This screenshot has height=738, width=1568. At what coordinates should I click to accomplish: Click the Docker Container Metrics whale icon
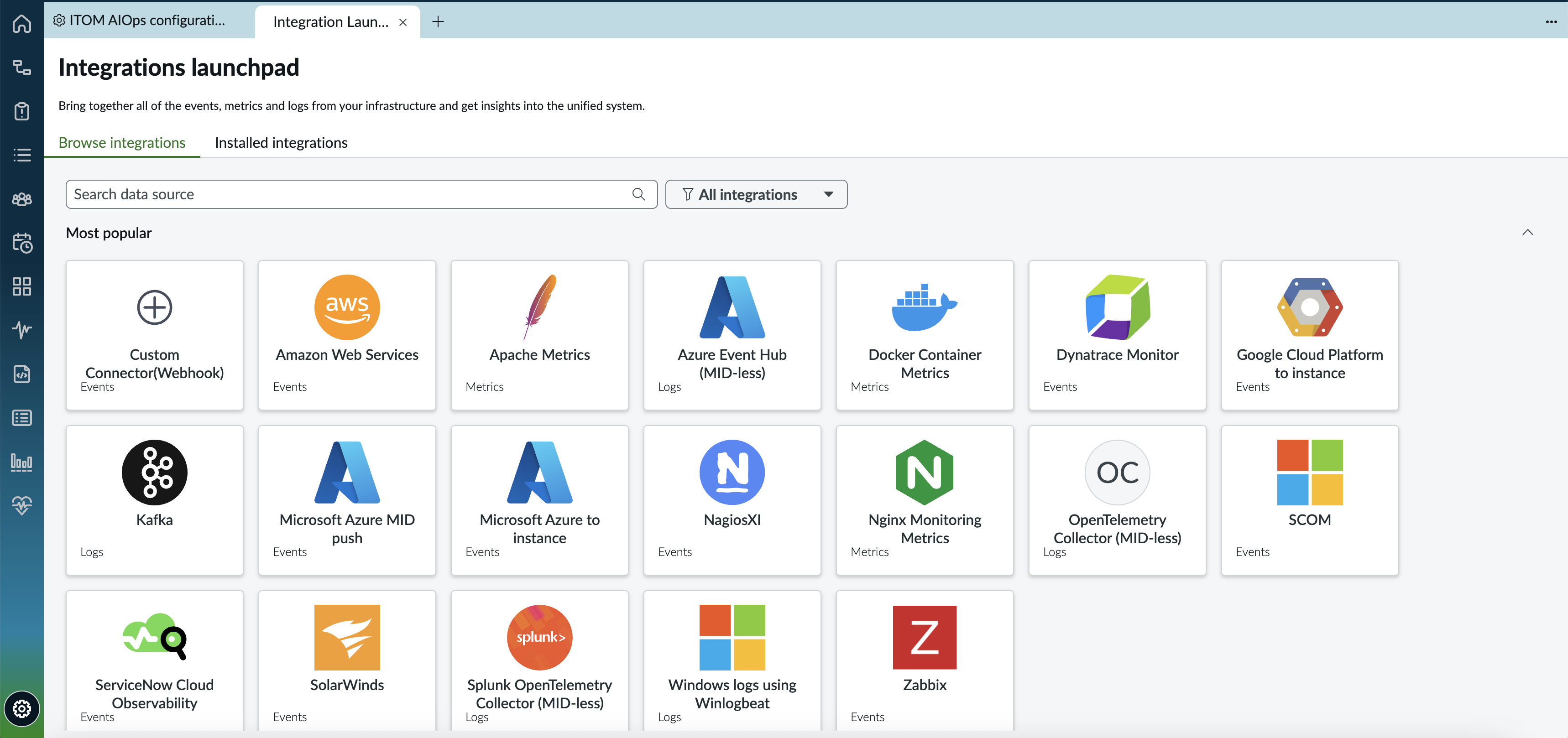point(925,307)
